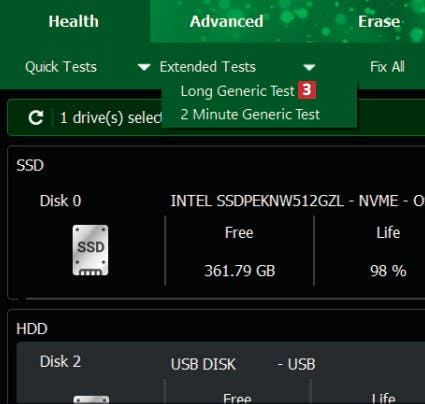Screen dimensions: 425x404
Task: Select Disk 2 USB drive row
Action: (x=221, y=373)
